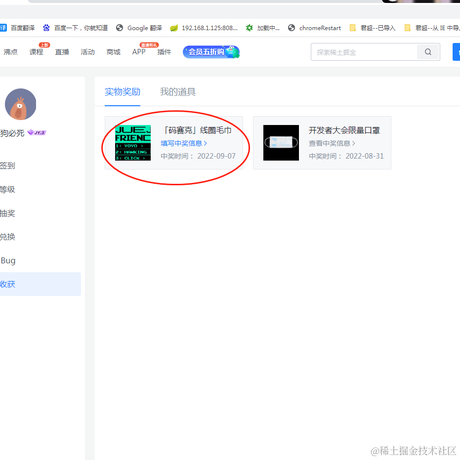The height and width of the screenshot is (460, 460).
Task: Open 签到 in sidebar
Action: point(7,166)
